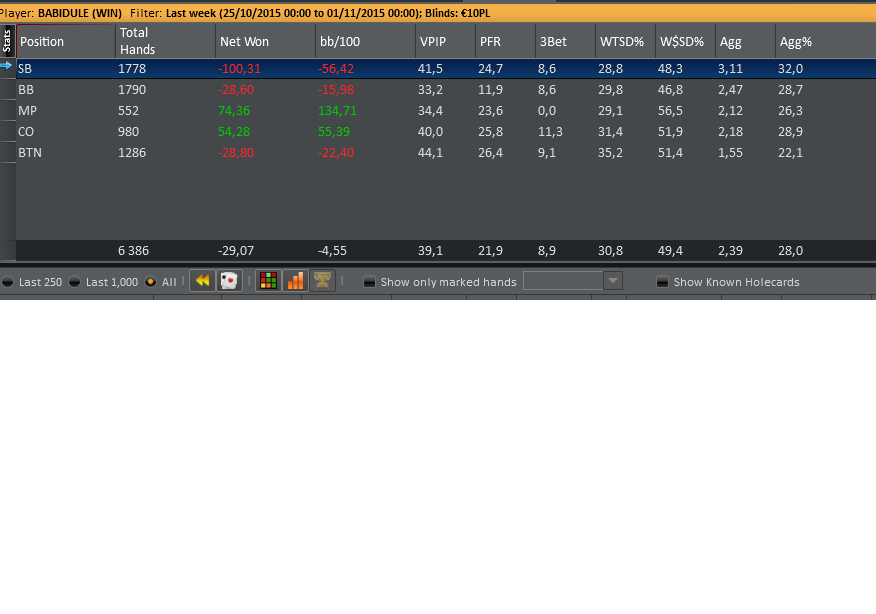Click MP bb/100 value 134,71
Image resolution: width=876 pixels, height=614 pixels.
(337, 111)
